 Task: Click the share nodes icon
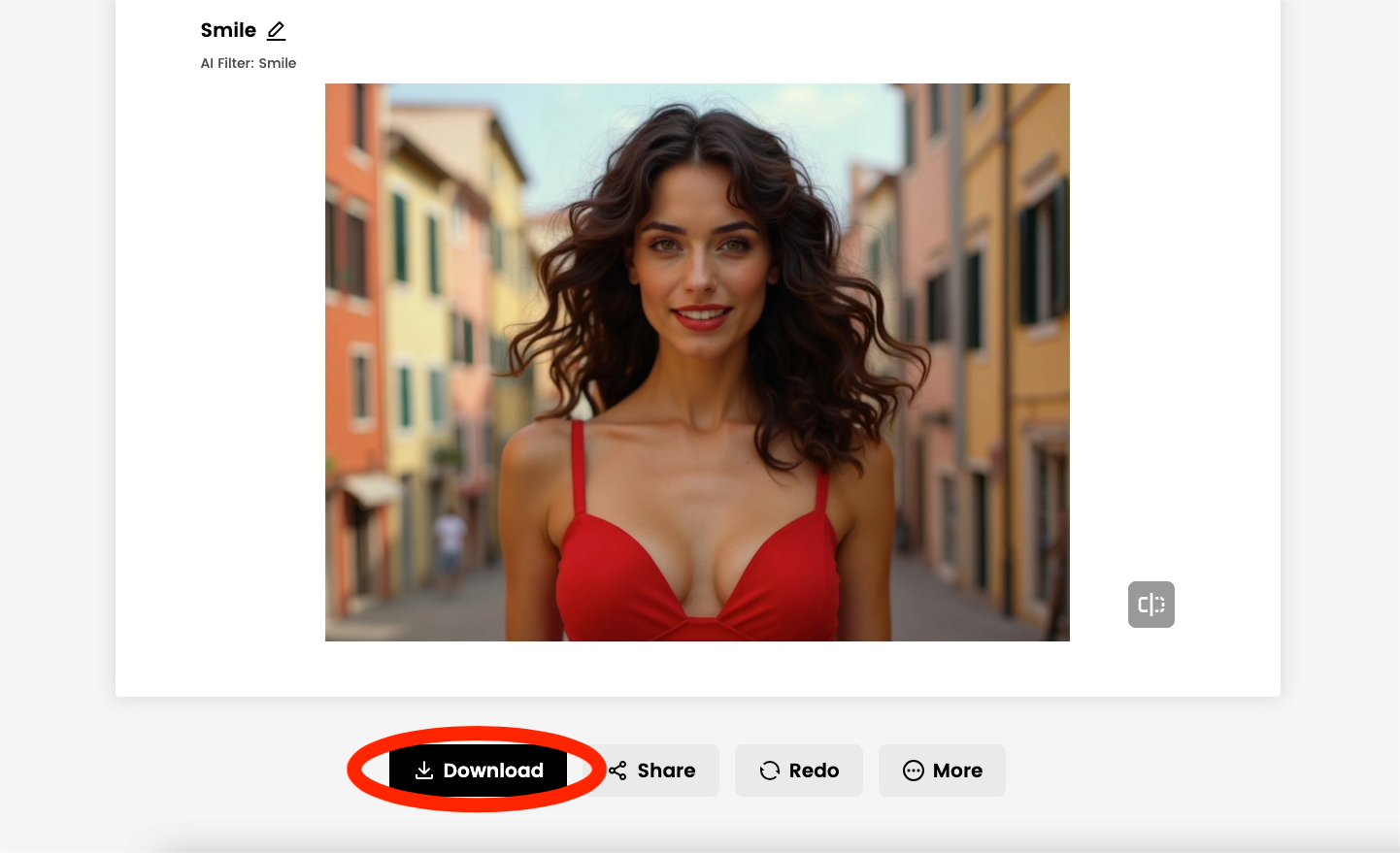[618, 771]
